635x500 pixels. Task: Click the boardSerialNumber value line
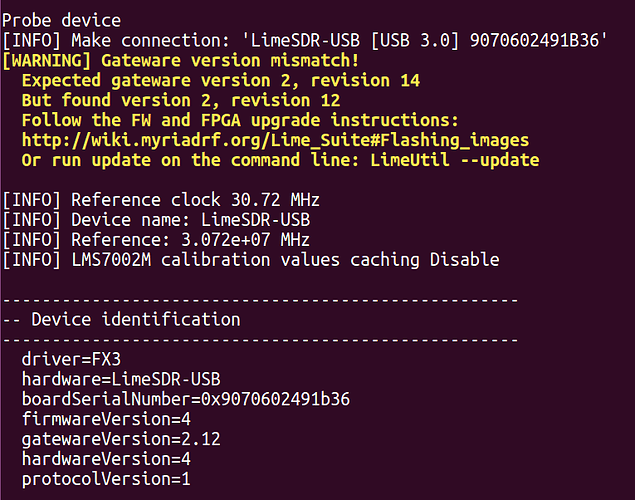point(186,399)
